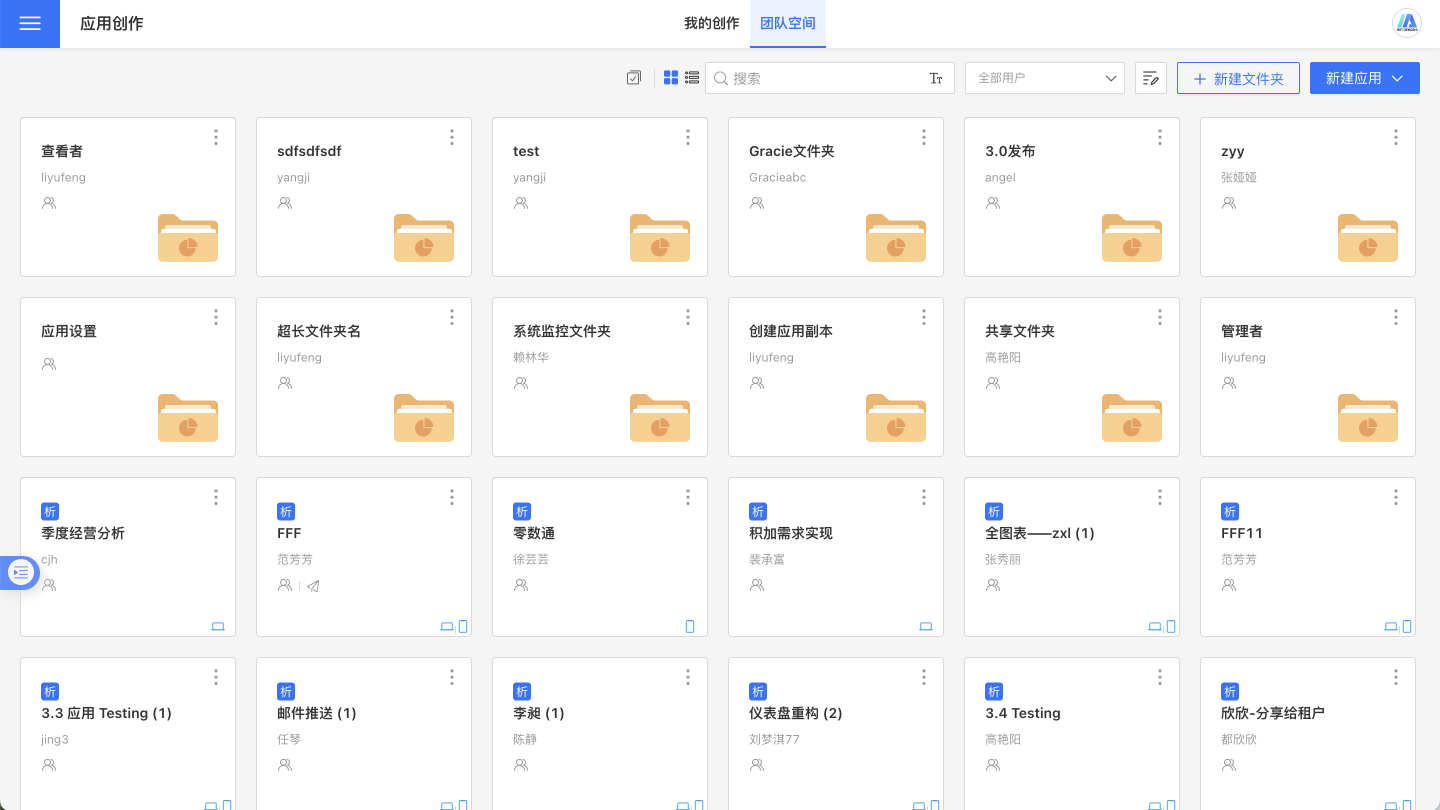Viewport: 1440px width, 810px height.
Task: Open Gracie文件夹 folder icon
Action: coord(895,238)
